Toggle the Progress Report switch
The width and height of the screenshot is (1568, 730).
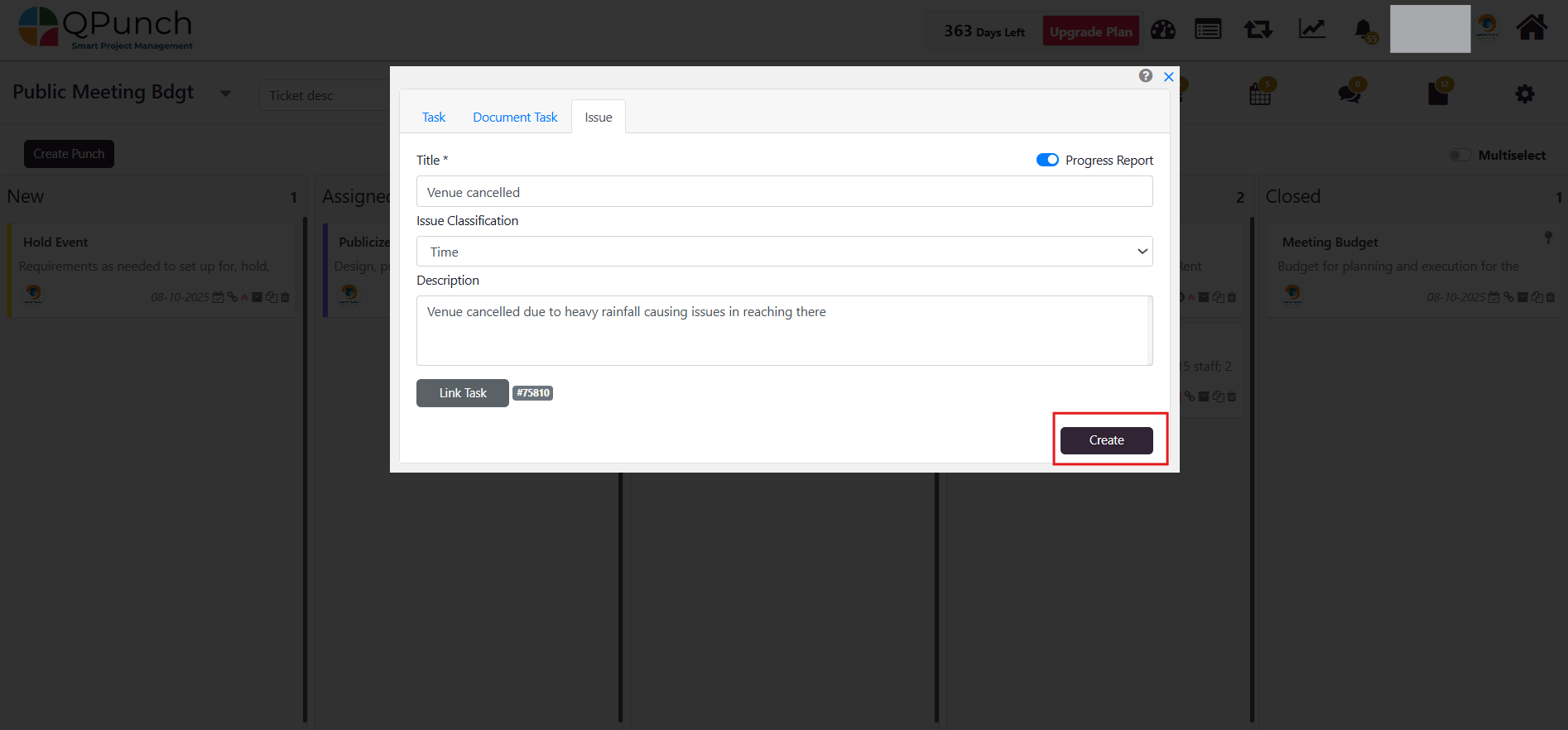tap(1047, 160)
